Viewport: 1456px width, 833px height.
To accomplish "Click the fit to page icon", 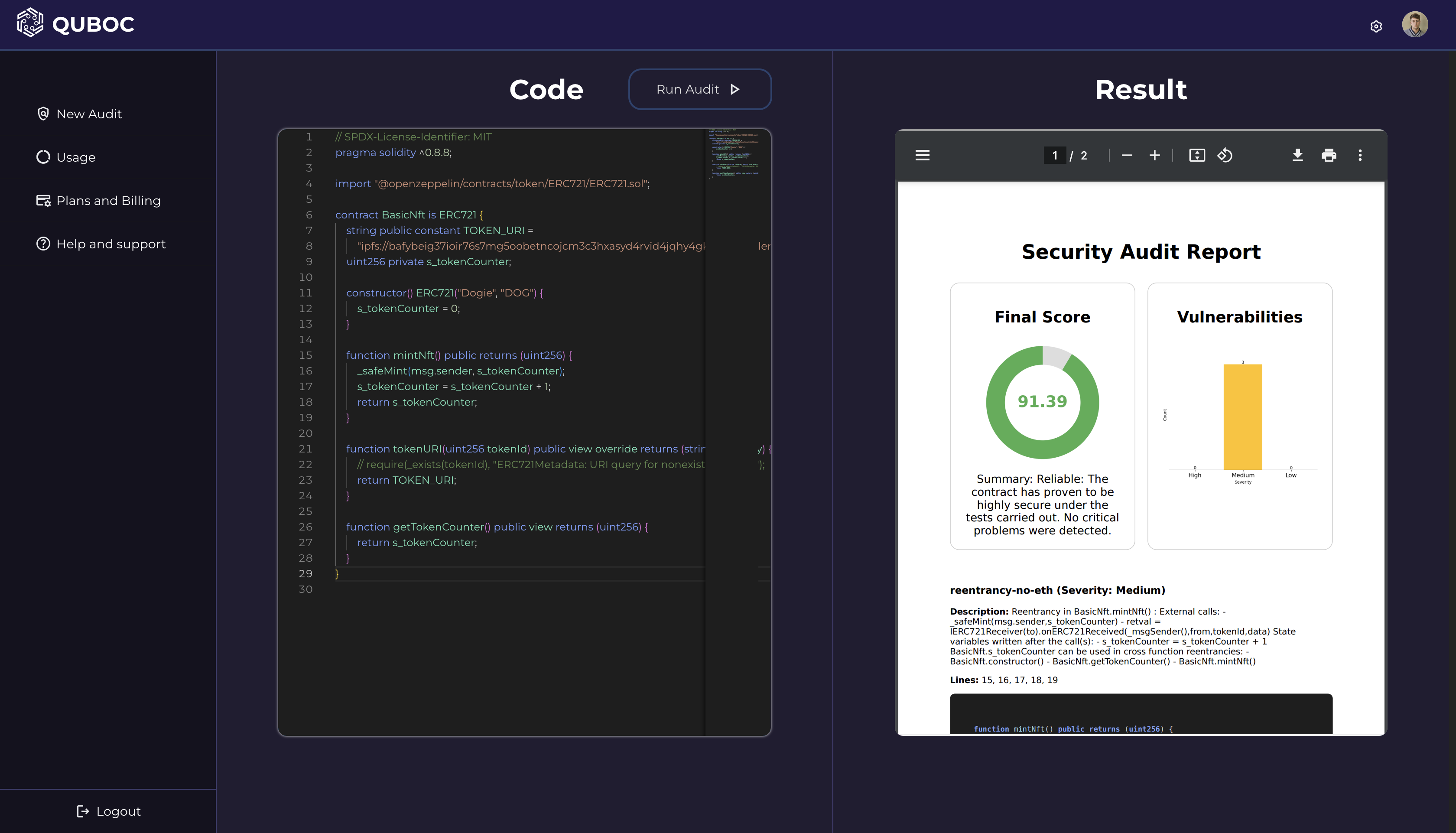I will click(x=1197, y=155).
